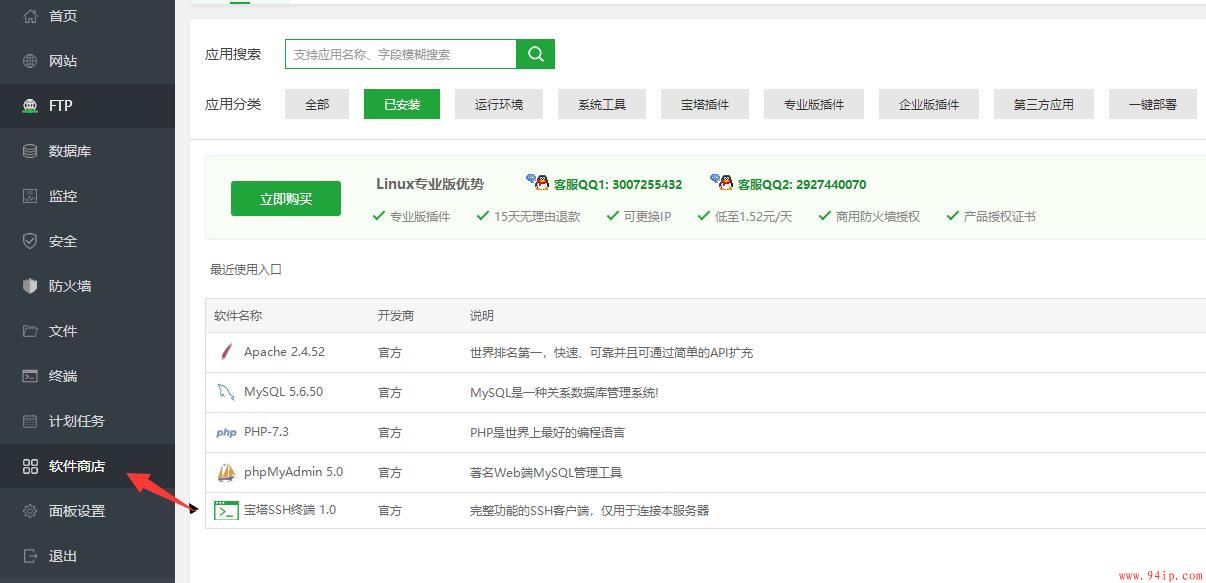The height and width of the screenshot is (583, 1206).
Task: Click 客服QQ2: 2927440070 link
Action: pos(802,184)
